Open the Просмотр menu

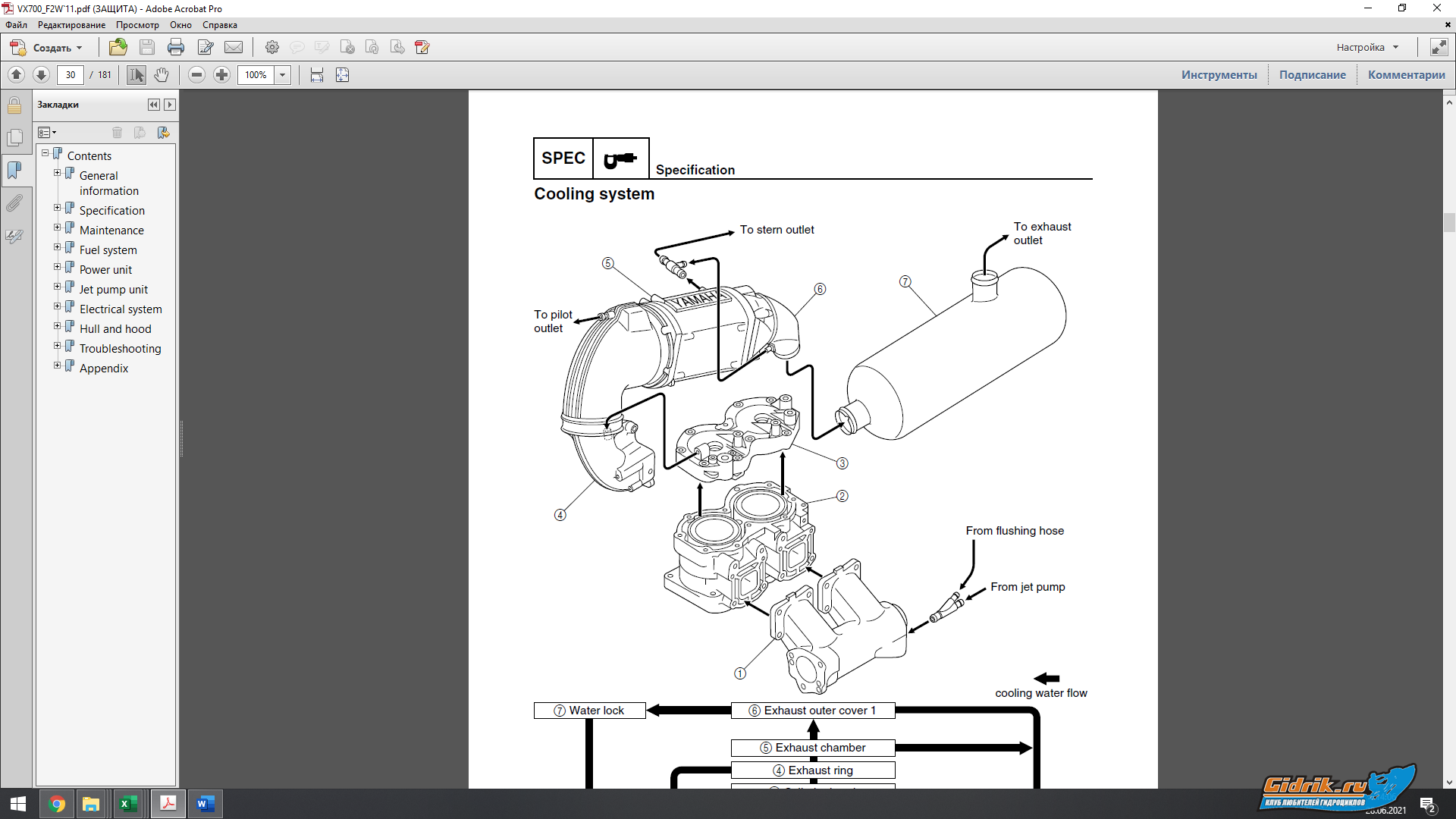tap(137, 25)
